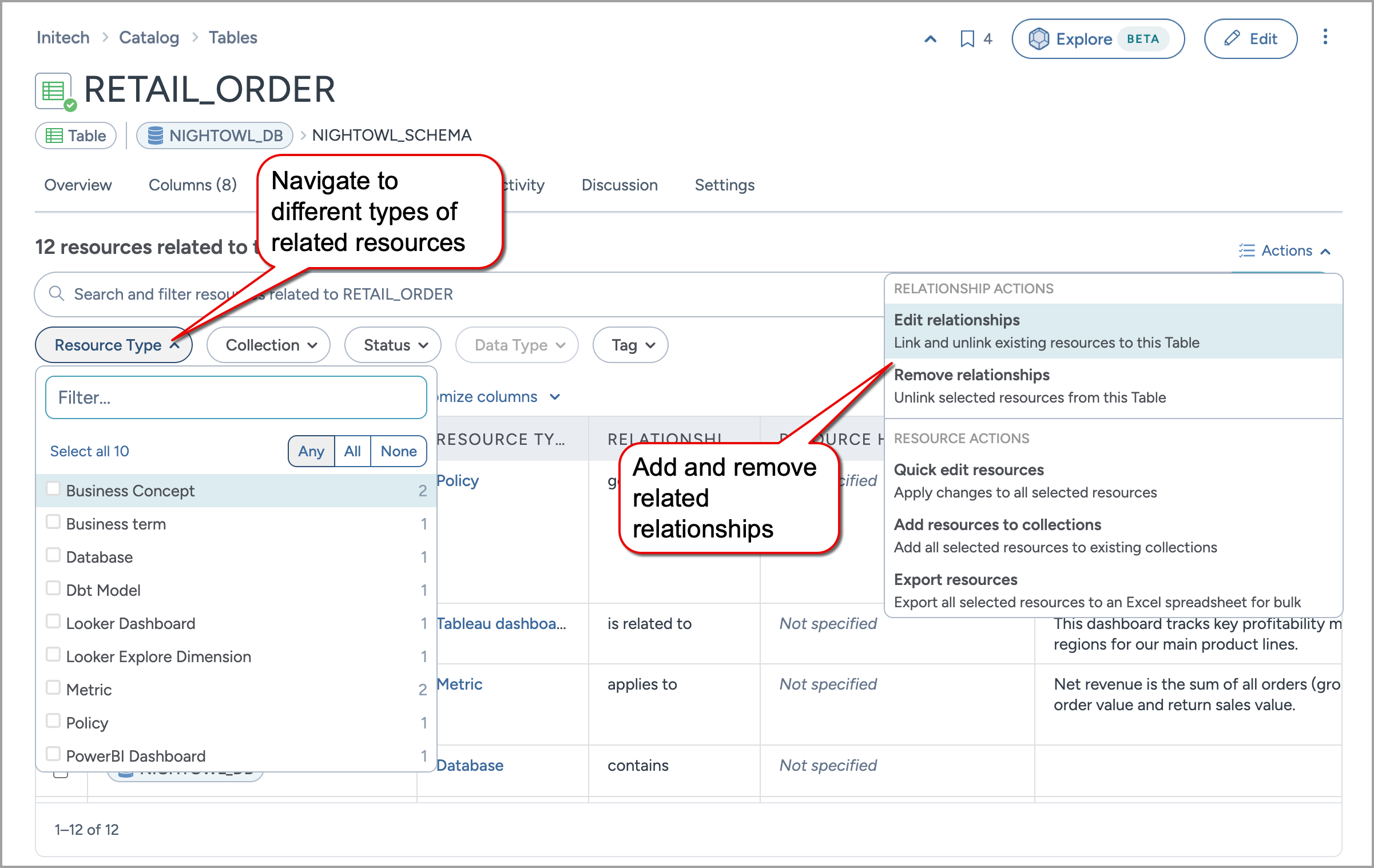
Task: Enable the Looker Dashboard checkbox
Action: click(x=53, y=622)
